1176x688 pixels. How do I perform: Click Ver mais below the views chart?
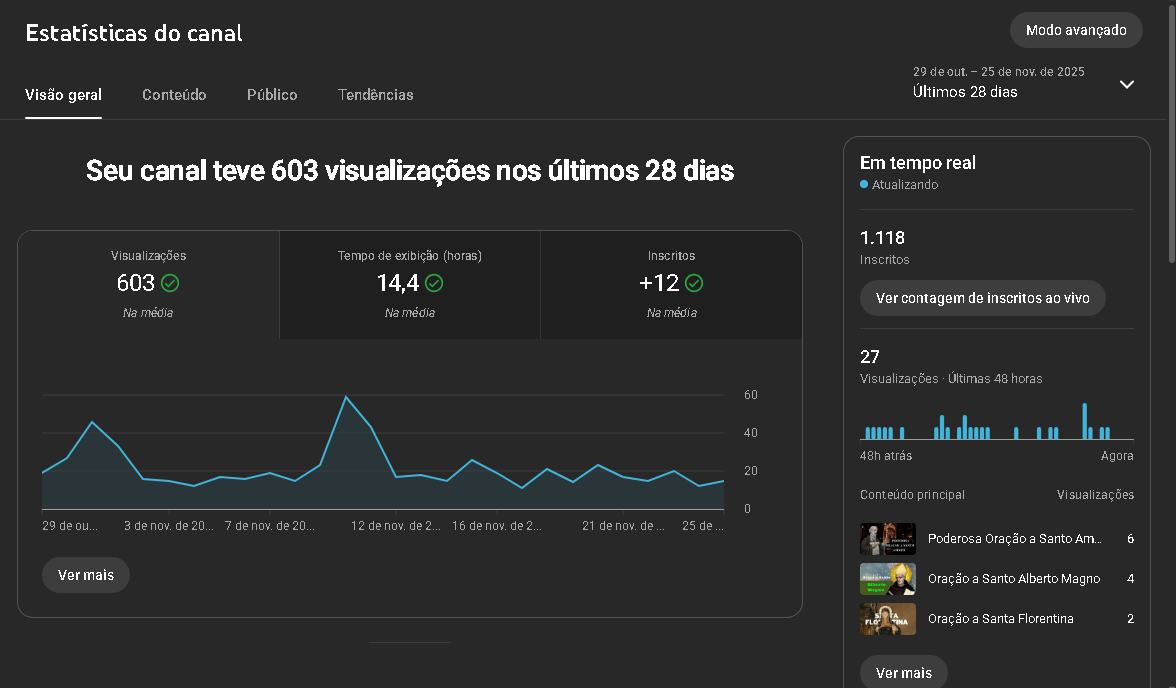[x=86, y=575]
